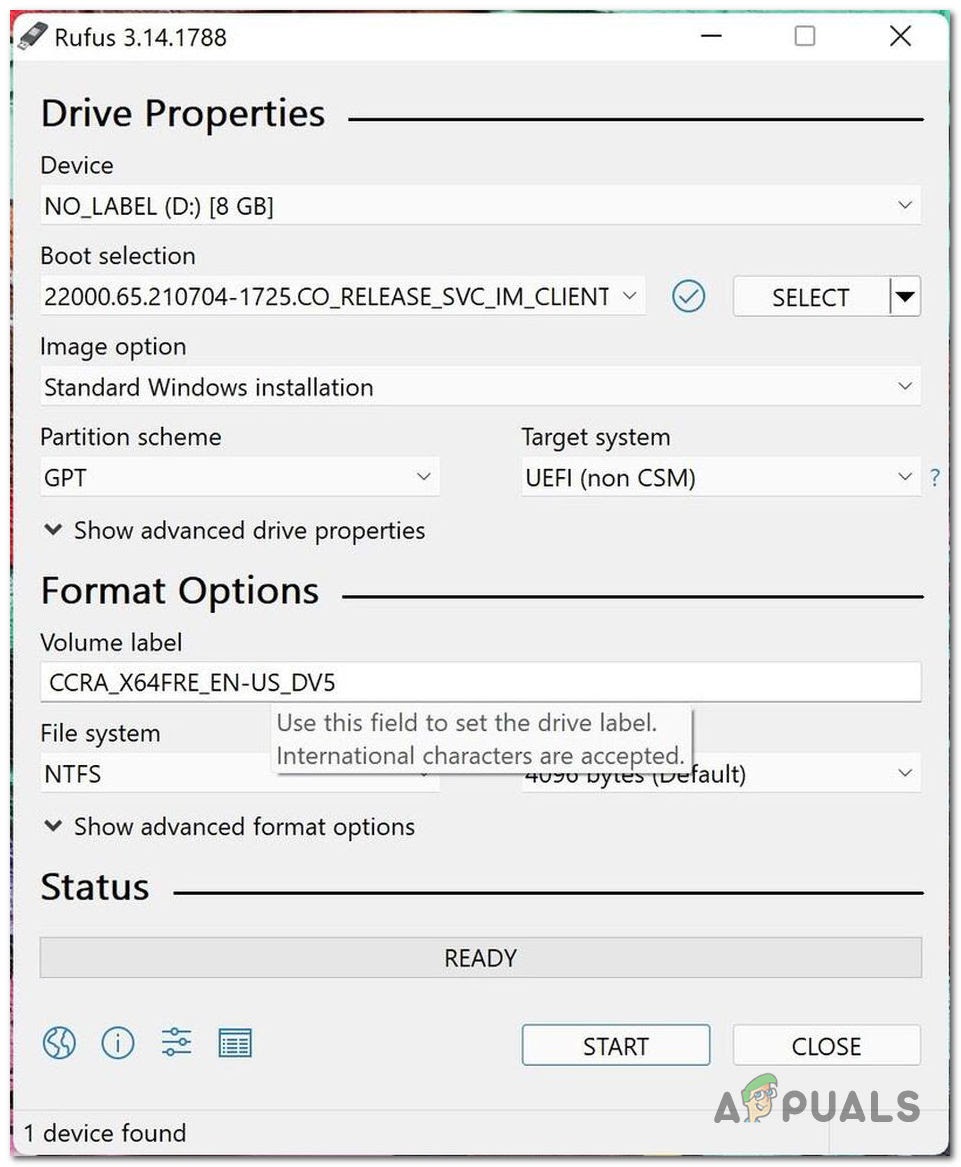Open the About info icon
This screenshot has width=961, height=1167.
[x=118, y=1043]
